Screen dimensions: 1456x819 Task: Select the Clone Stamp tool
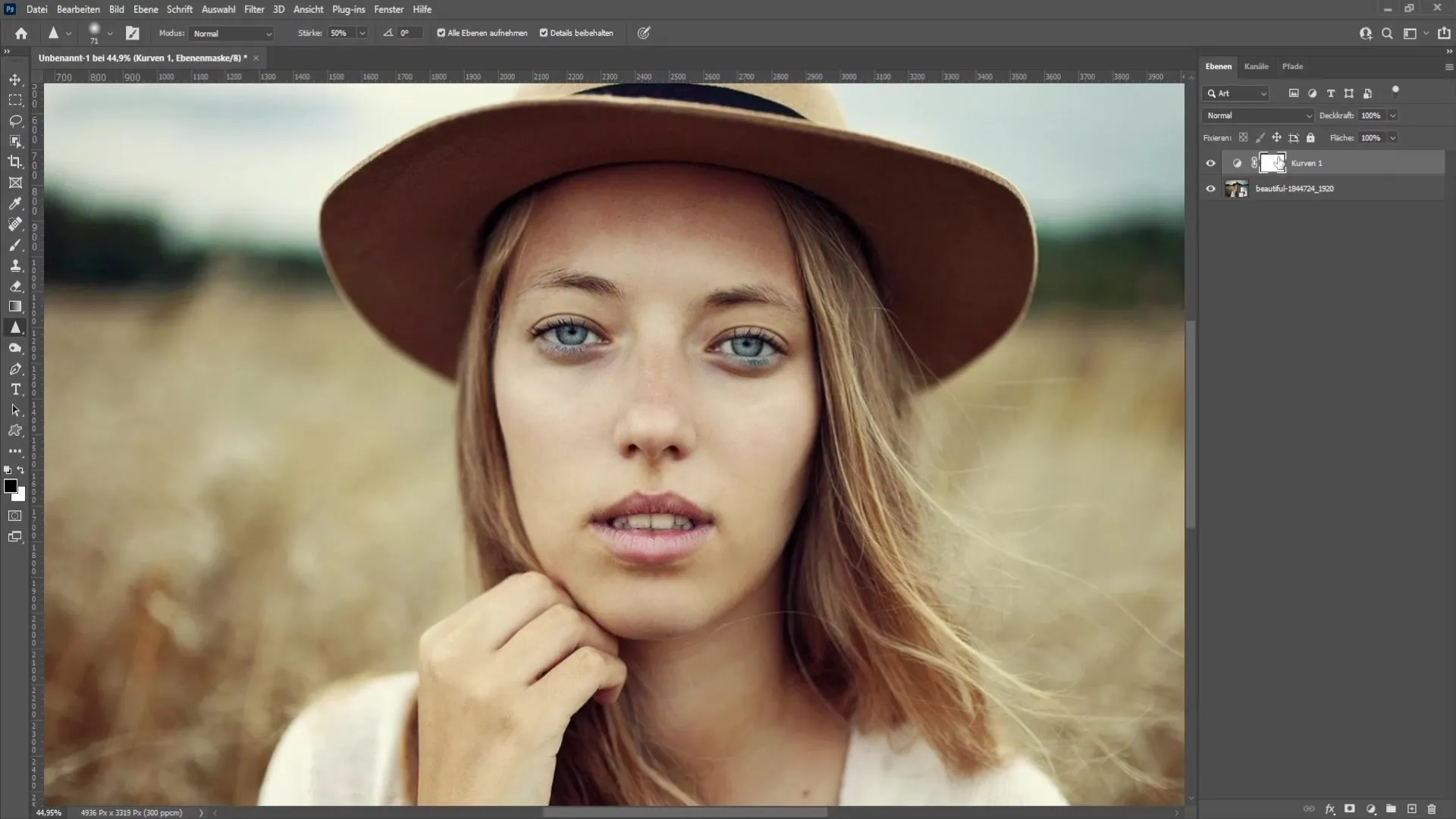(15, 266)
